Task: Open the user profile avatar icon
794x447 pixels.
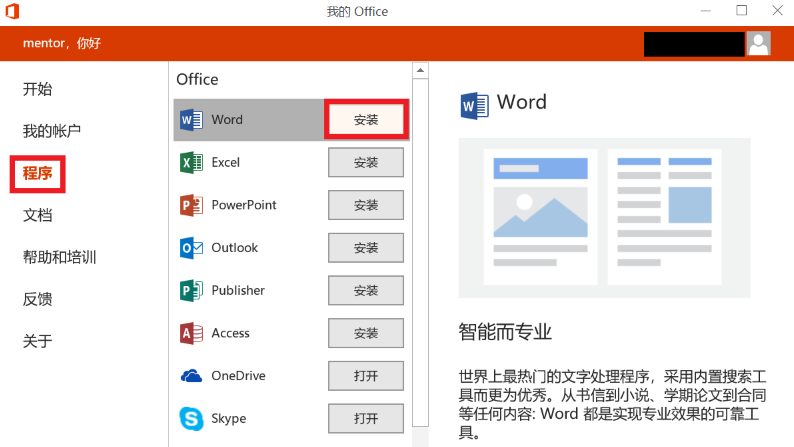Action: pyautogui.click(x=759, y=44)
